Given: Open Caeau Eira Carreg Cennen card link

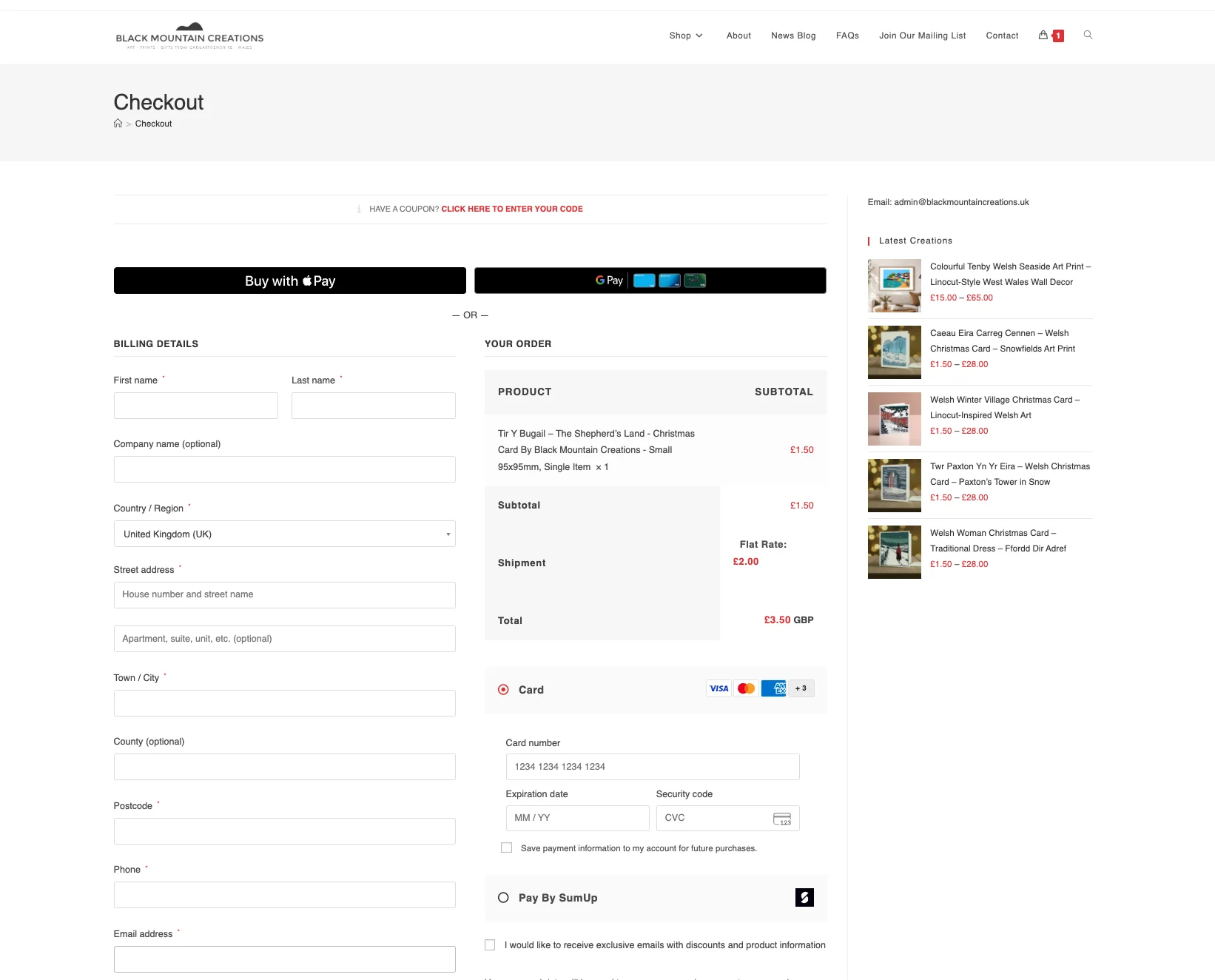Looking at the screenshot, I should point(1003,340).
